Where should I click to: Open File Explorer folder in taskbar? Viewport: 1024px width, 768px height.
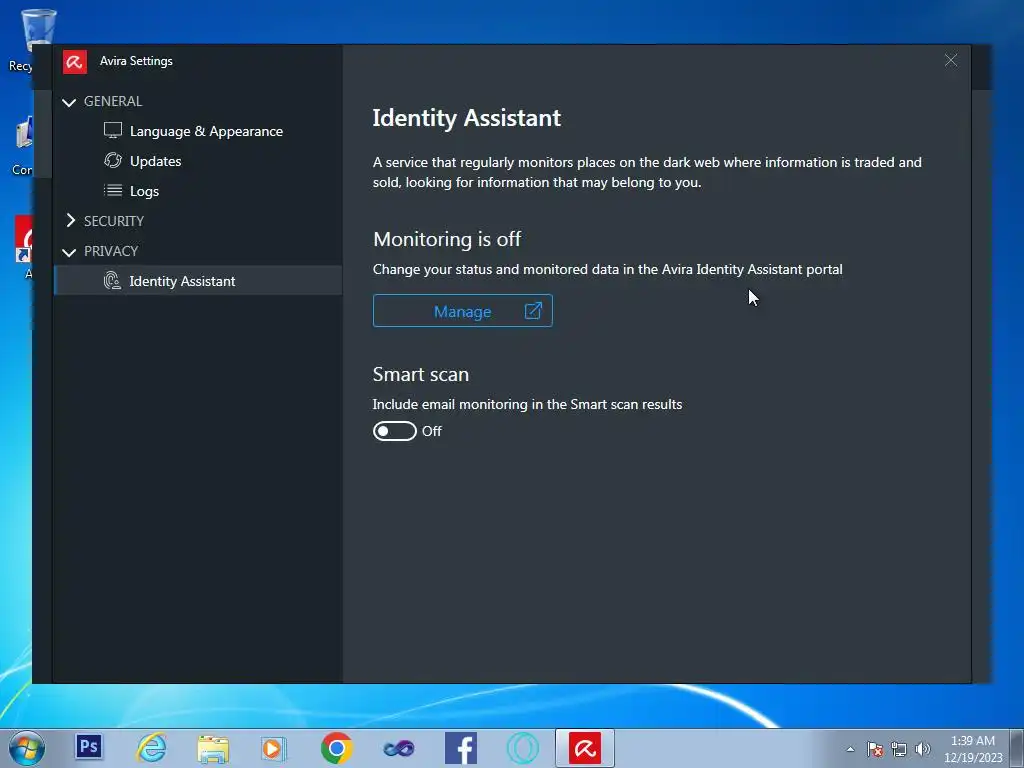coord(213,748)
